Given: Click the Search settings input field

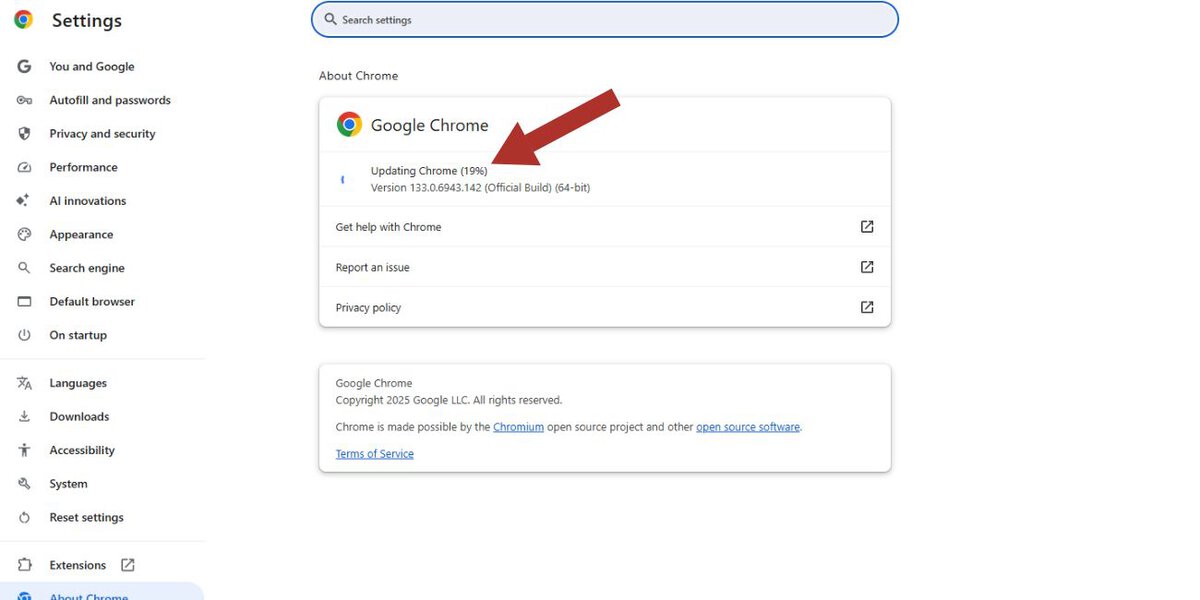Looking at the screenshot, I should point(605,20).
